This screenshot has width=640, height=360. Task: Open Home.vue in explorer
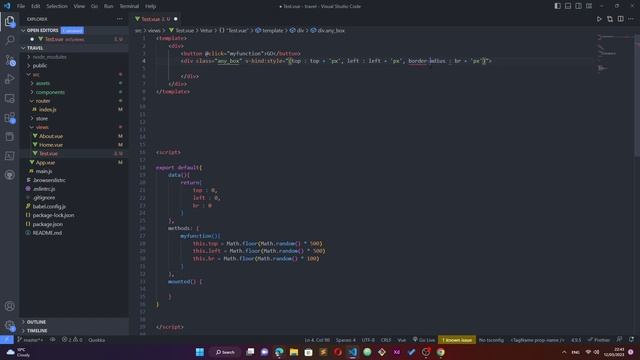tap(51, 145)
